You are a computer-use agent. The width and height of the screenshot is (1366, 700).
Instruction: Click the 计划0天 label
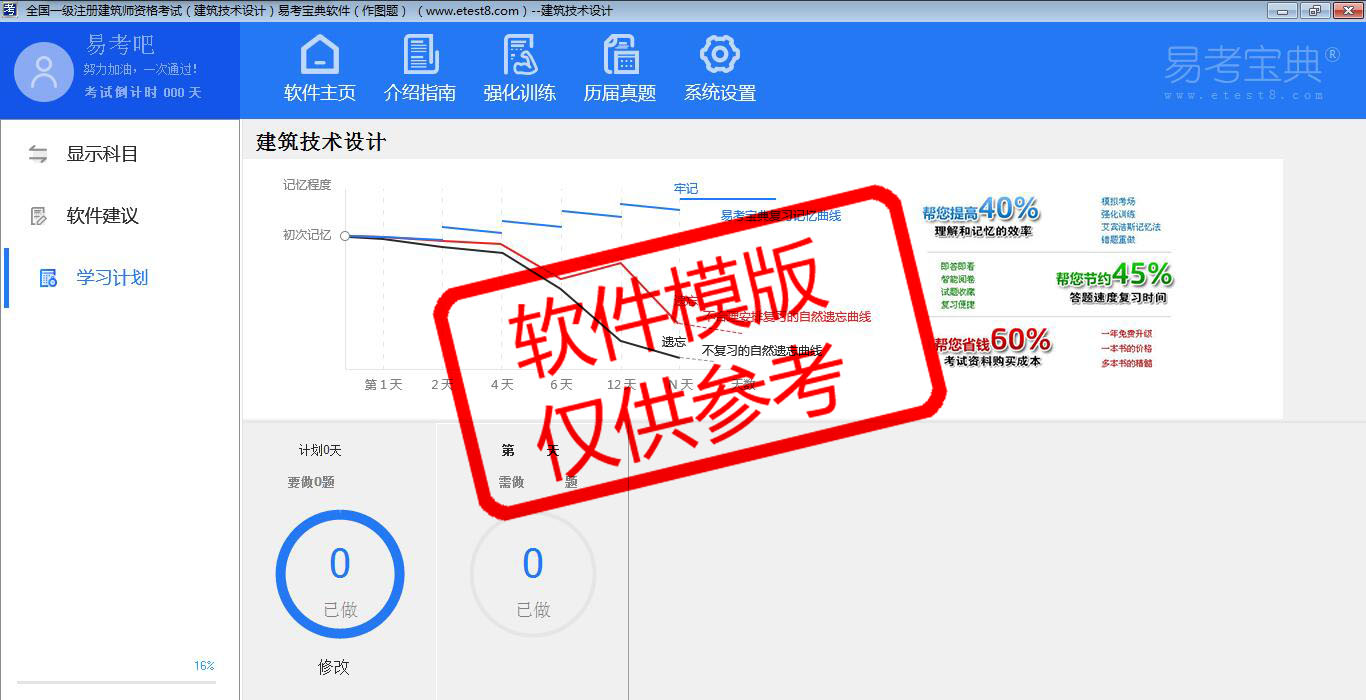pyautogui.click(x=320, y=451)
